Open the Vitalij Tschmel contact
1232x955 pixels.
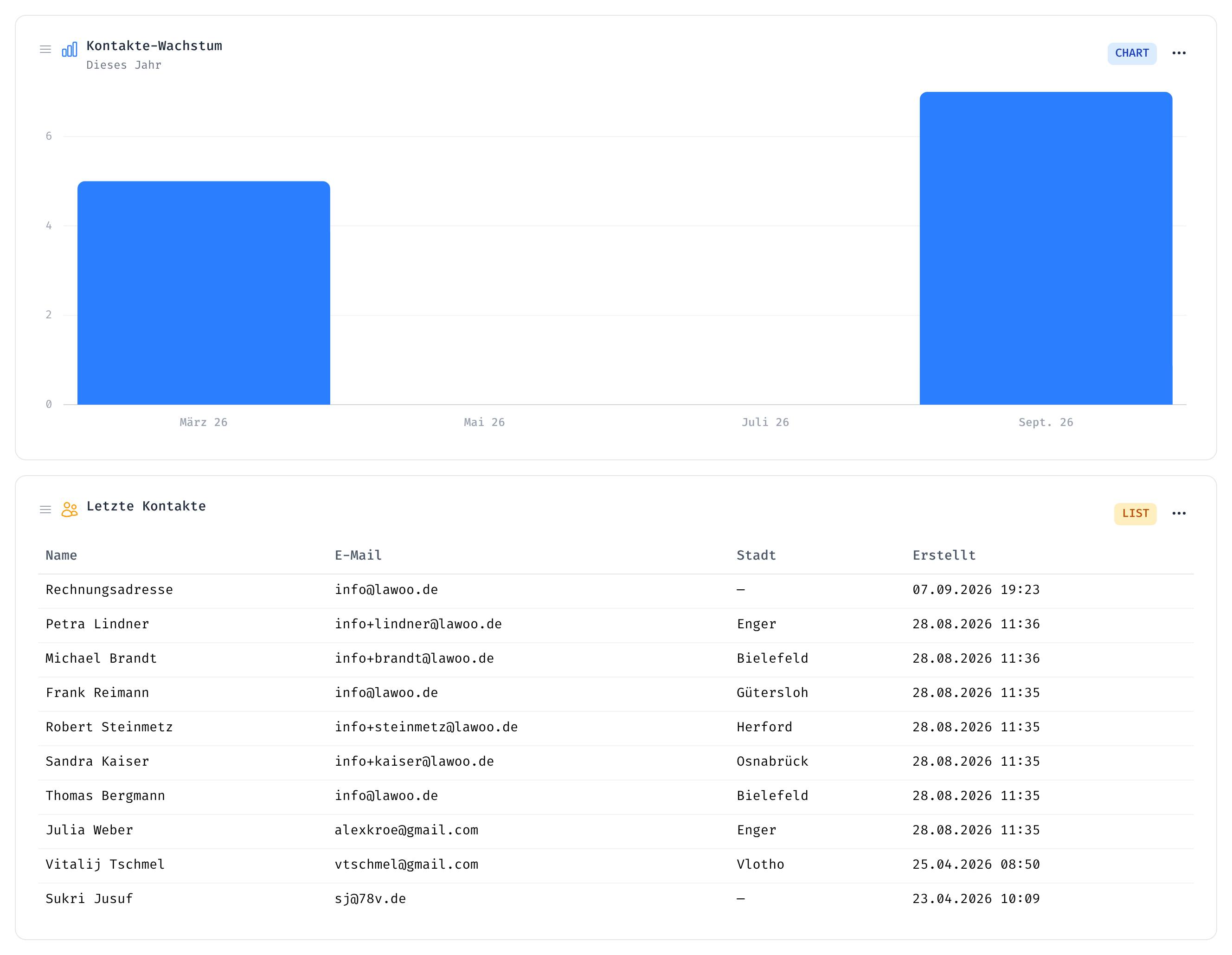pos(105,865)
